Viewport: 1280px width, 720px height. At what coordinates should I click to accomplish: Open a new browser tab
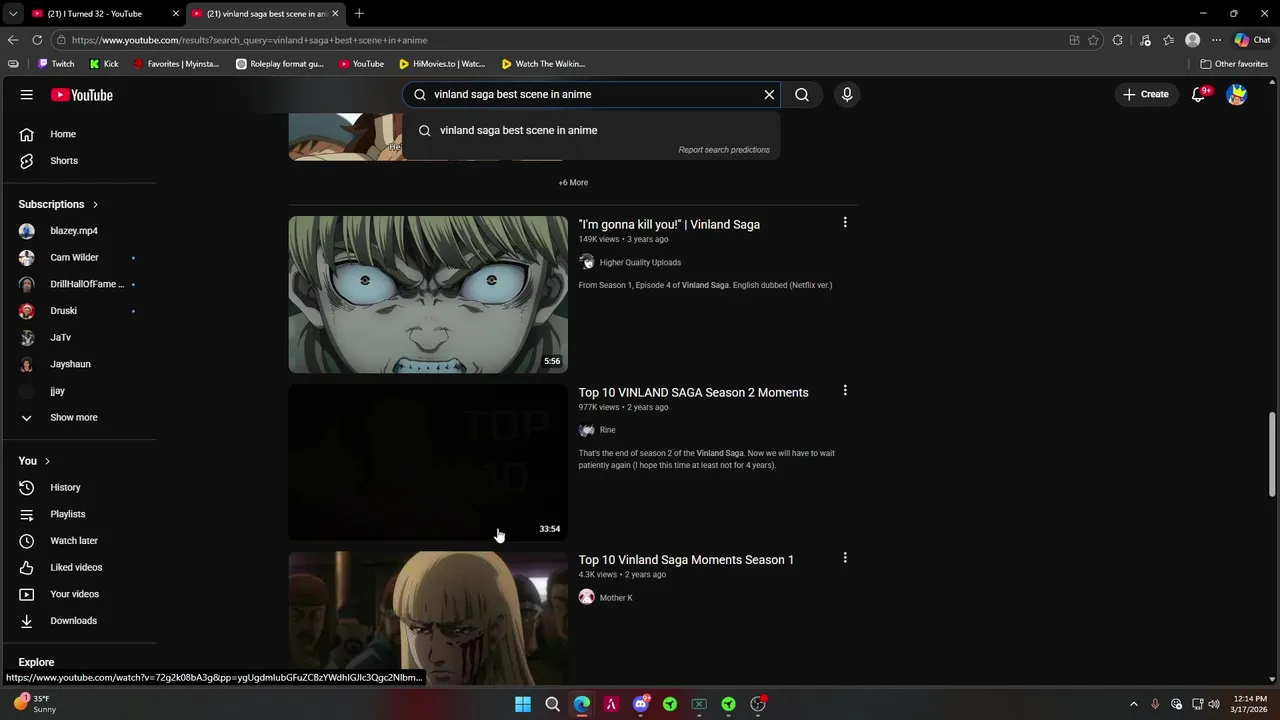pos(359,14)
